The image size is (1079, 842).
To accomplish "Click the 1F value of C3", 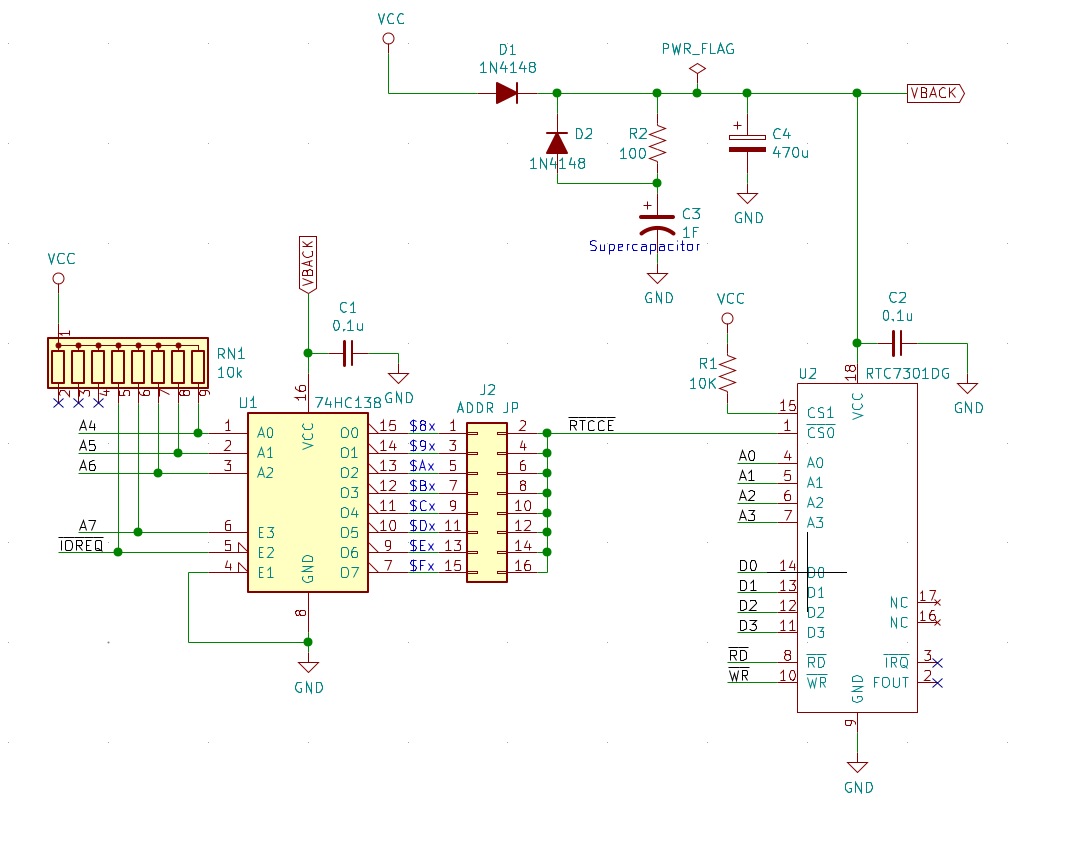I will pyautogui.click(x=691, y=233).
